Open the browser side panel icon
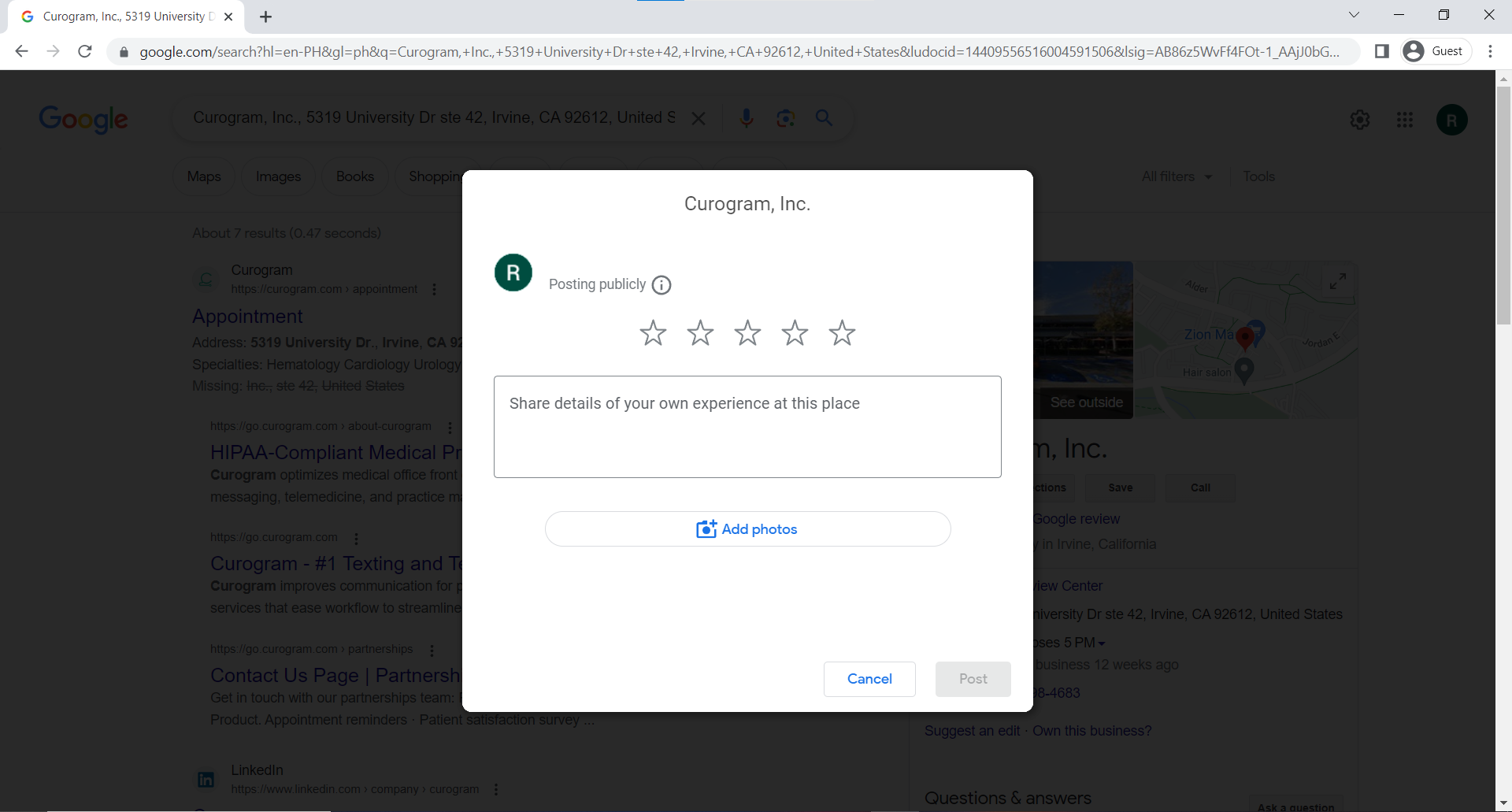The height and width of the screenshot is (812, 1512). tap(1382, 50)
